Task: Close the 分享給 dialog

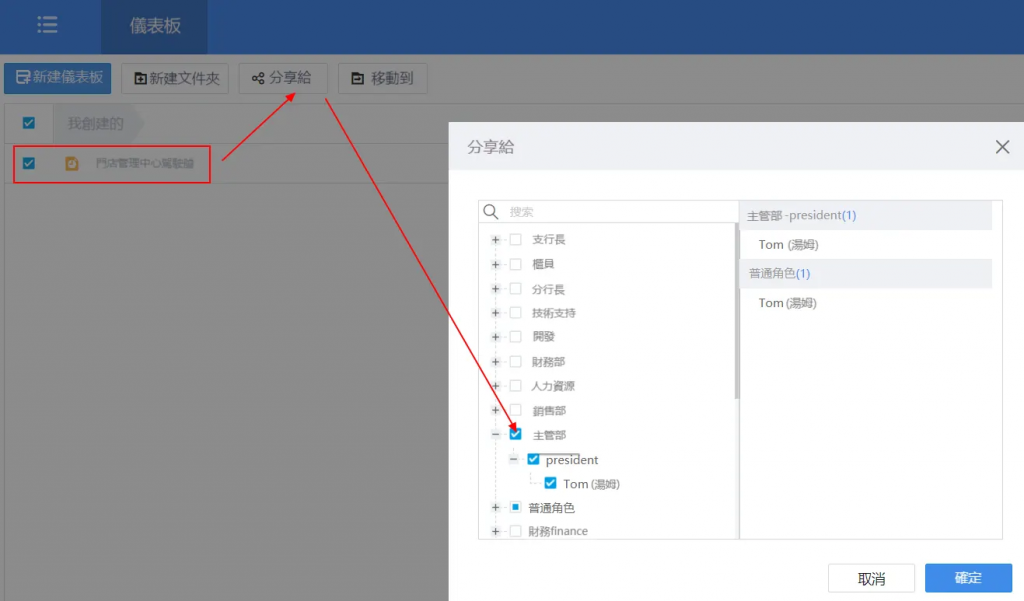Action: point(1002,147)
